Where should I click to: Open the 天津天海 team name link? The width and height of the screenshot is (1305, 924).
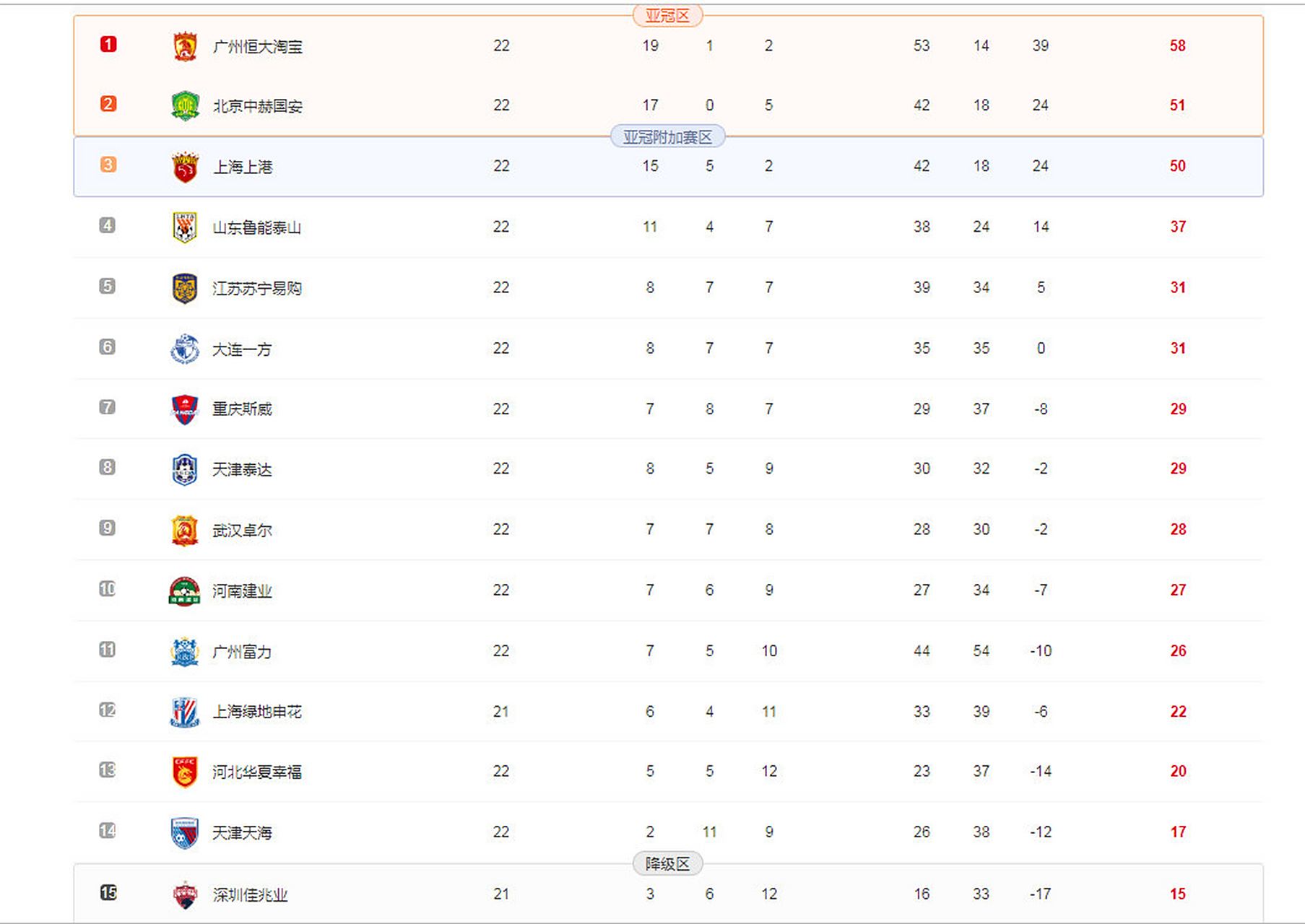[x=242, y=833]
